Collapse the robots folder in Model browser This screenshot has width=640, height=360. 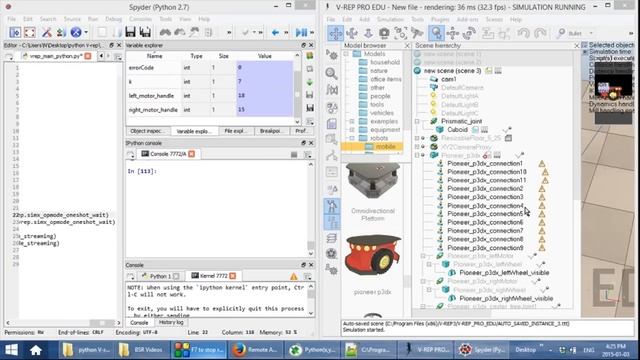pyautogui.click(x=352, y=138)
